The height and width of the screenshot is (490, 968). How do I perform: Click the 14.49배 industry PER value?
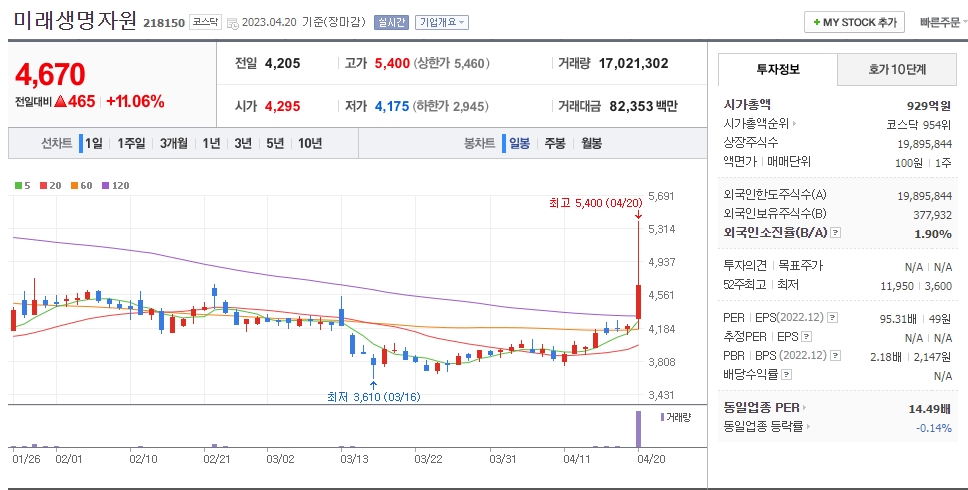click(930, 409)
